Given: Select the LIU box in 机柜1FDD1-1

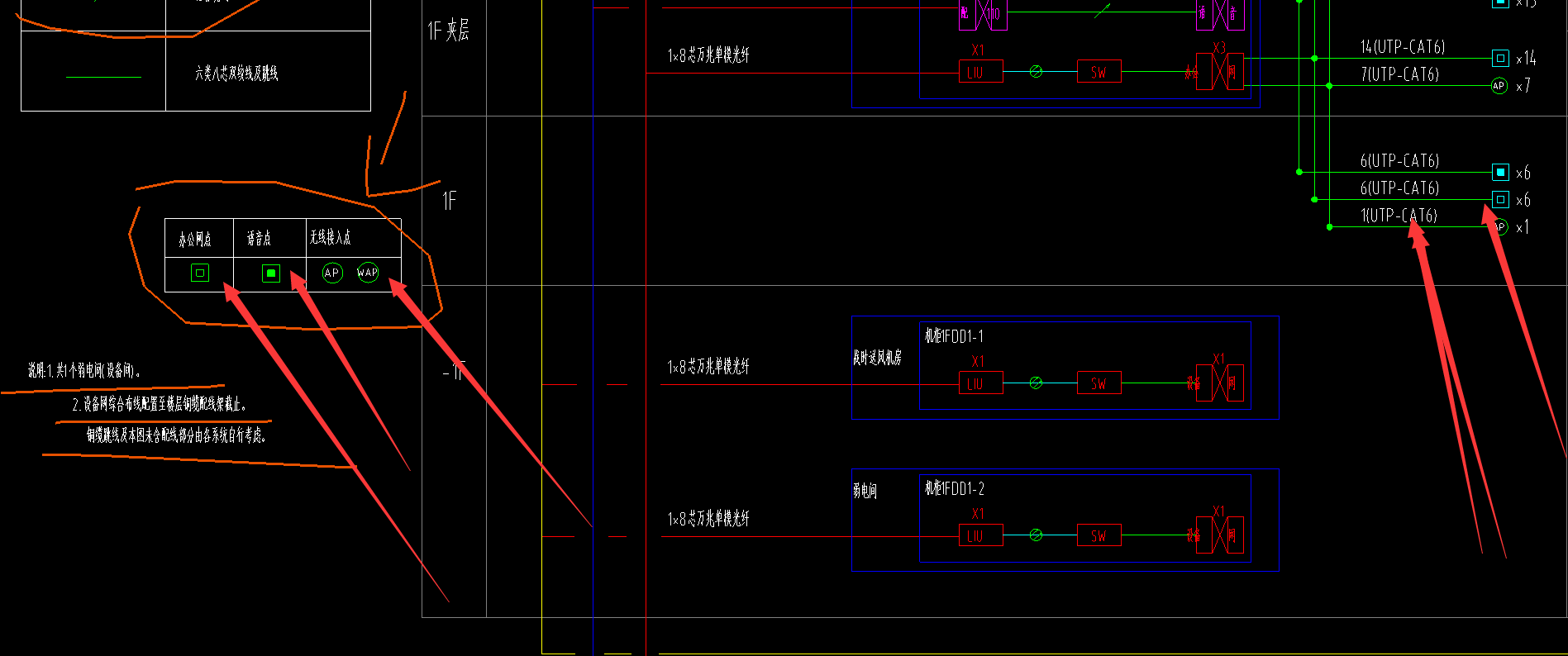Looking at the screenshot, I should point(980,383).
